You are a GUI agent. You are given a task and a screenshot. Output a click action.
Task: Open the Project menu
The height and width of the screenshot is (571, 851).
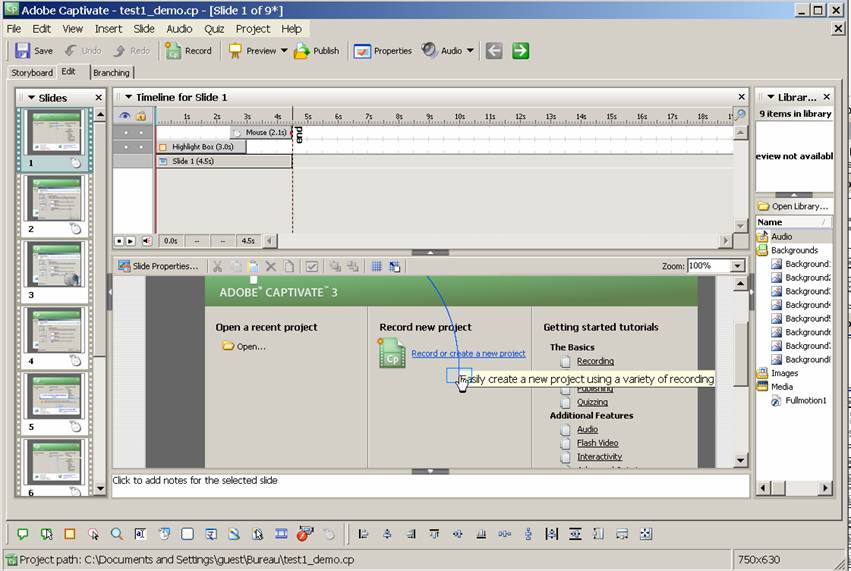252,29
